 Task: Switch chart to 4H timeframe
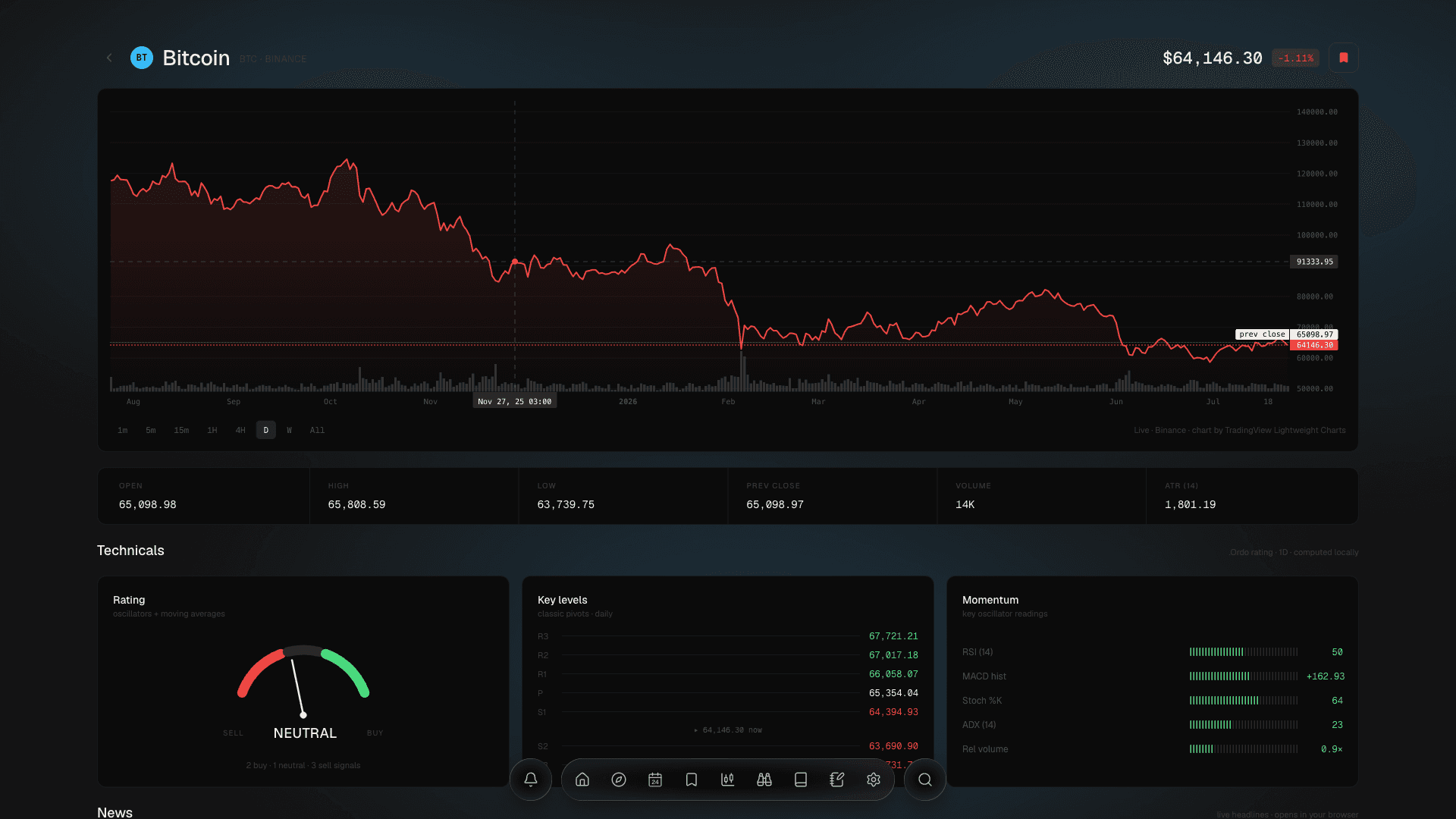click(240, 430)
